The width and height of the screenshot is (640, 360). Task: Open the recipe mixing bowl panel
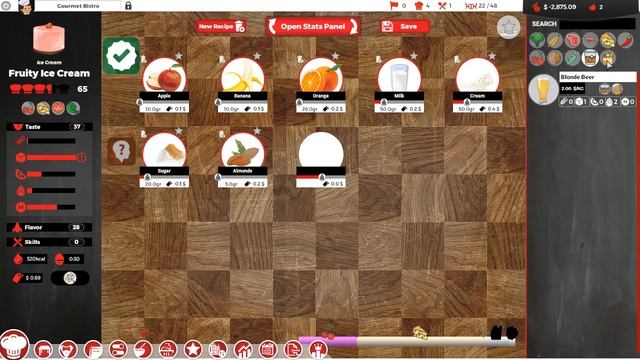click(143, 350)
